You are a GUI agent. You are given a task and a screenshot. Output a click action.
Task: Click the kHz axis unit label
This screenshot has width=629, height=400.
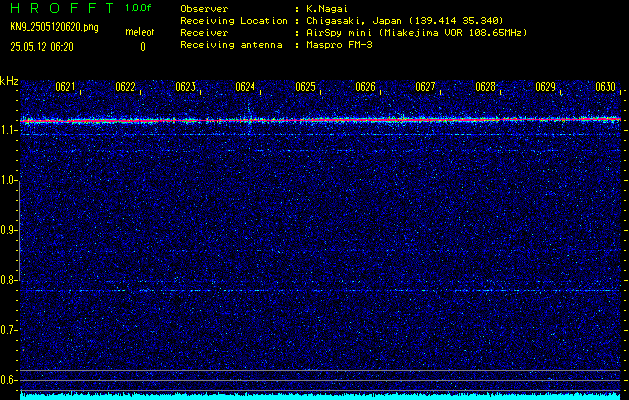pos(9,81)
